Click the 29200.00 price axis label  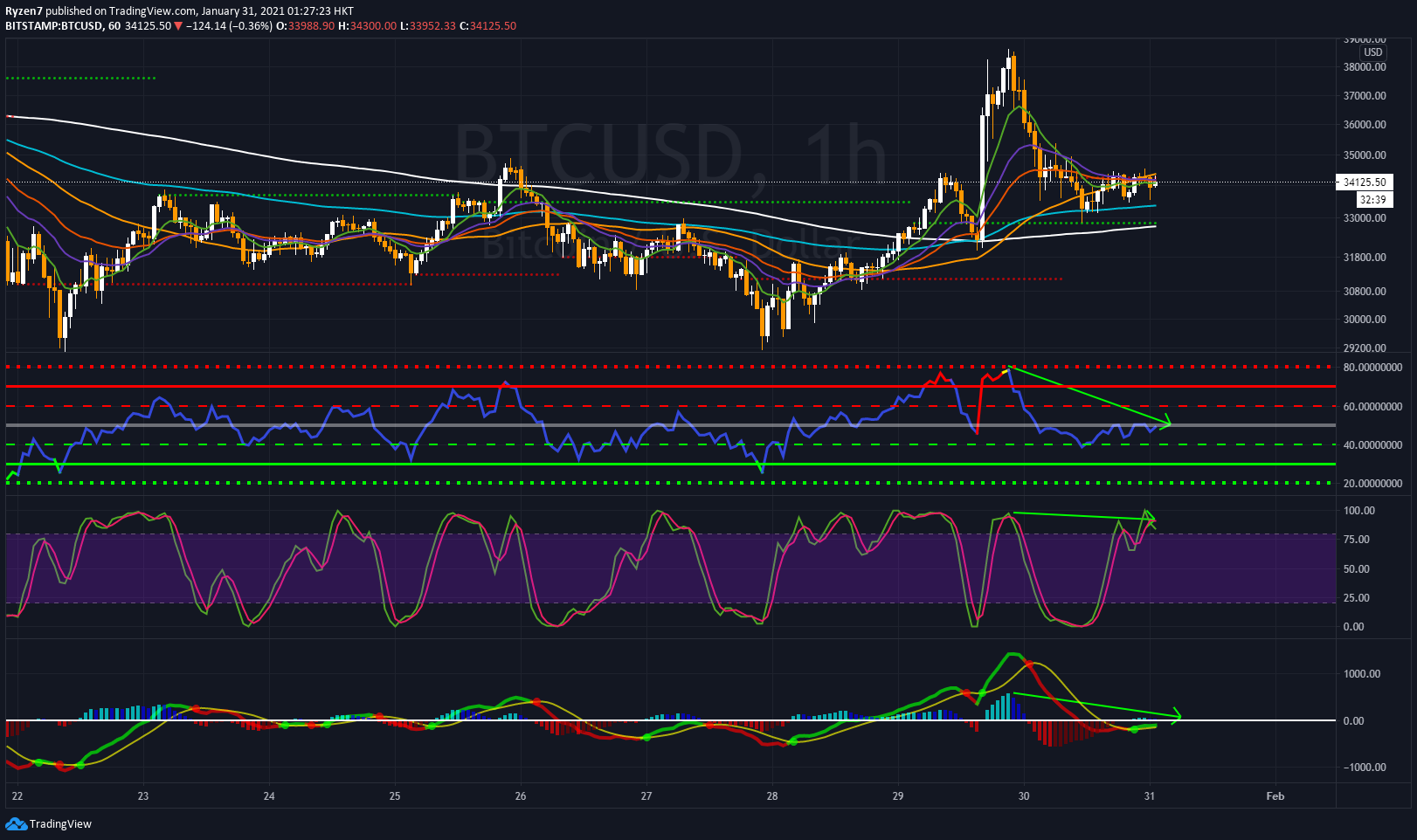(1365, 348)
